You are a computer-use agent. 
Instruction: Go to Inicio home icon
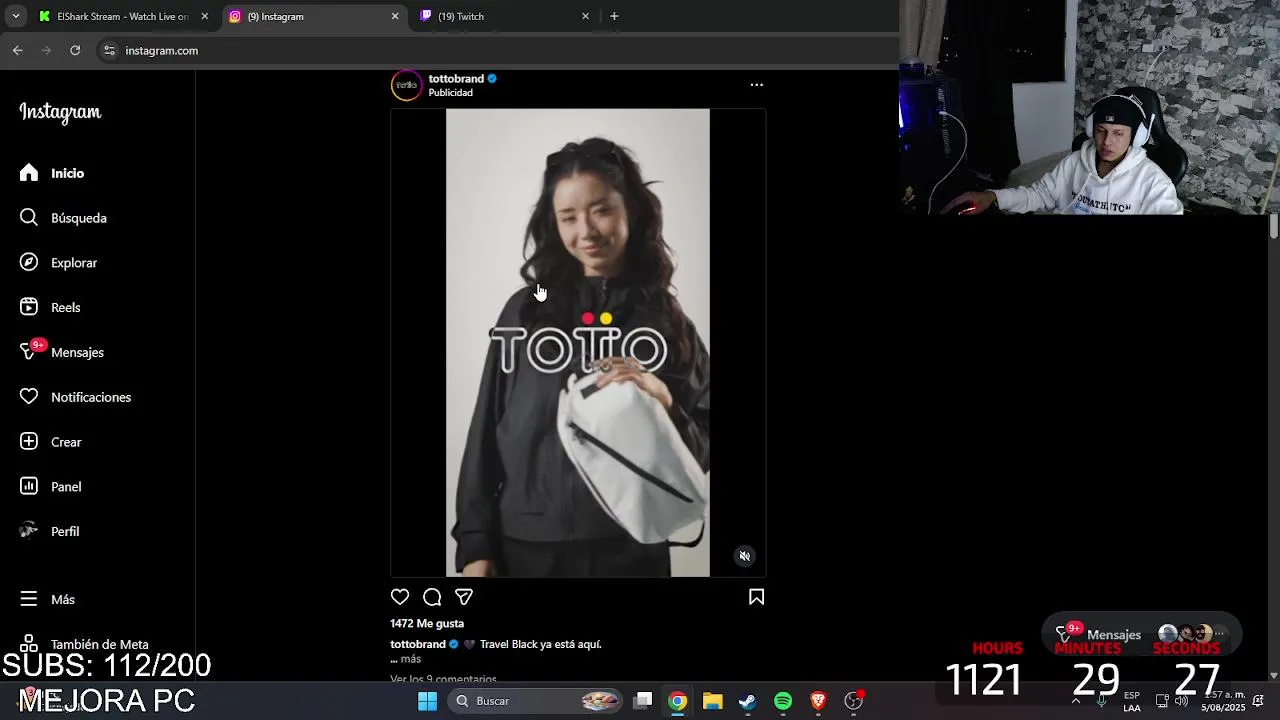click(x=29, y=173)
